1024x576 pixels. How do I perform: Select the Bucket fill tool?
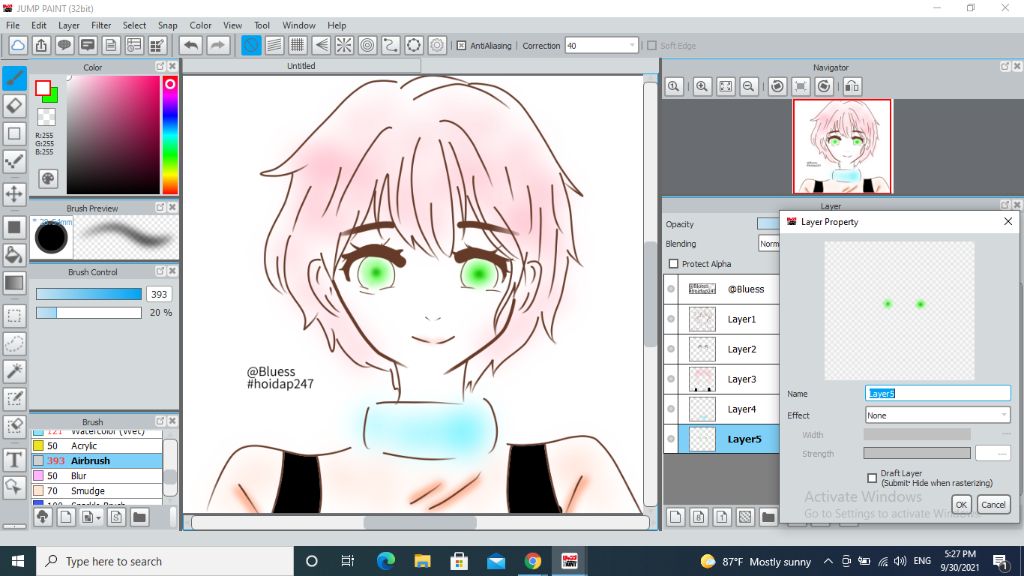tap(14, 255)
